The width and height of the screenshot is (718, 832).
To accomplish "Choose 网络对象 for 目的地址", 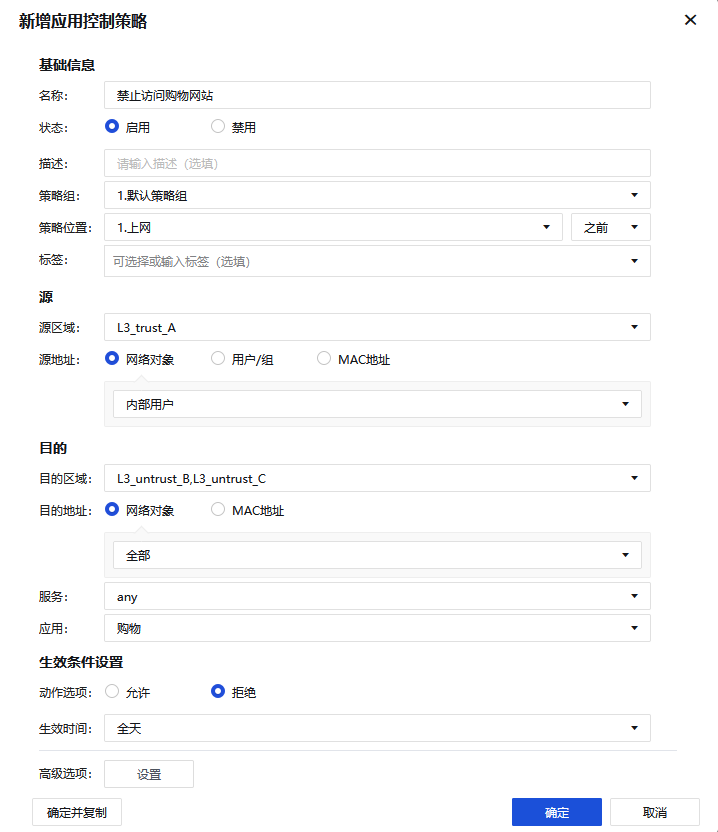I will (x=112, y=509).
